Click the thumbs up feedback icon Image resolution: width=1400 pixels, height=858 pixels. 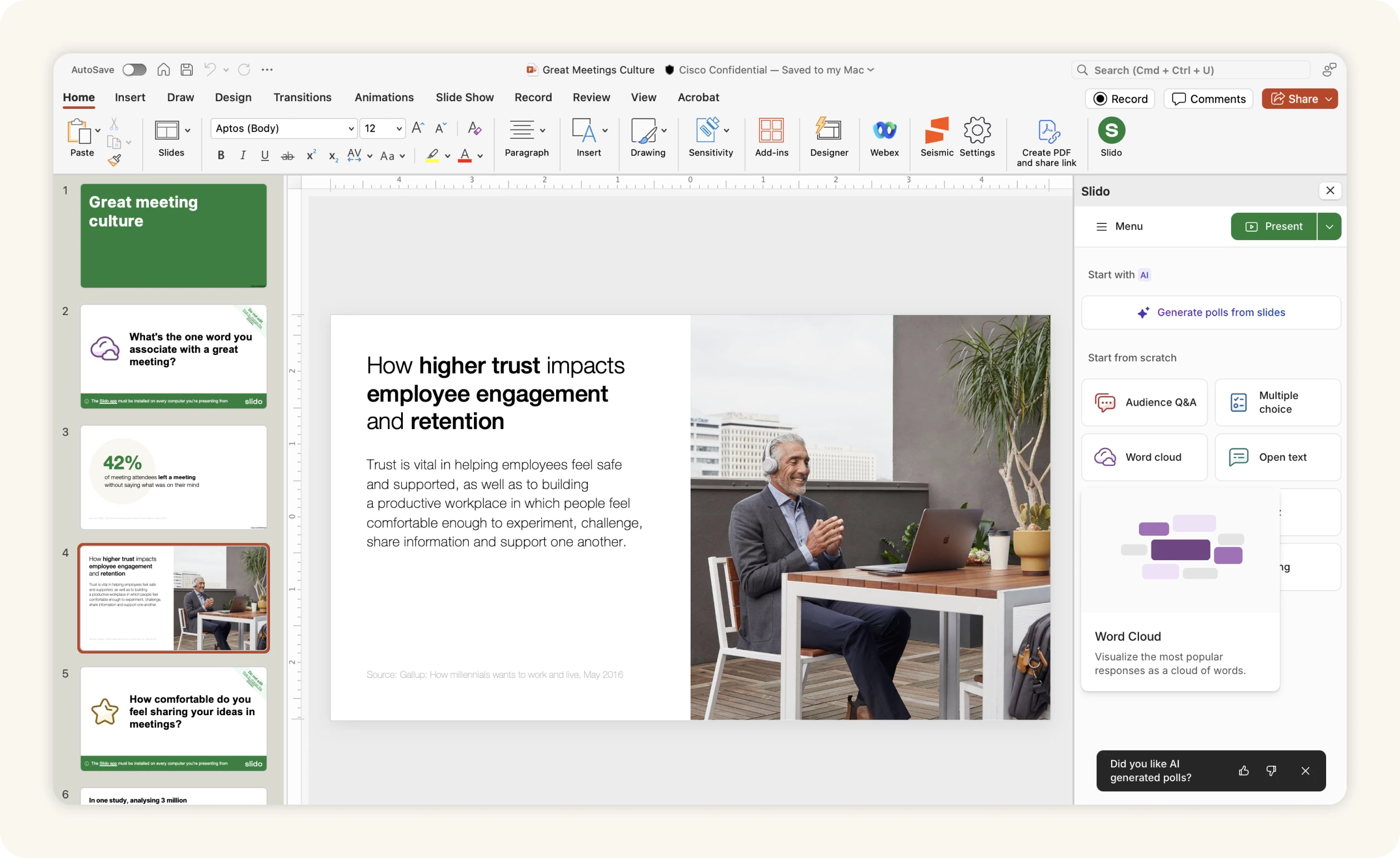point(1243,771)
